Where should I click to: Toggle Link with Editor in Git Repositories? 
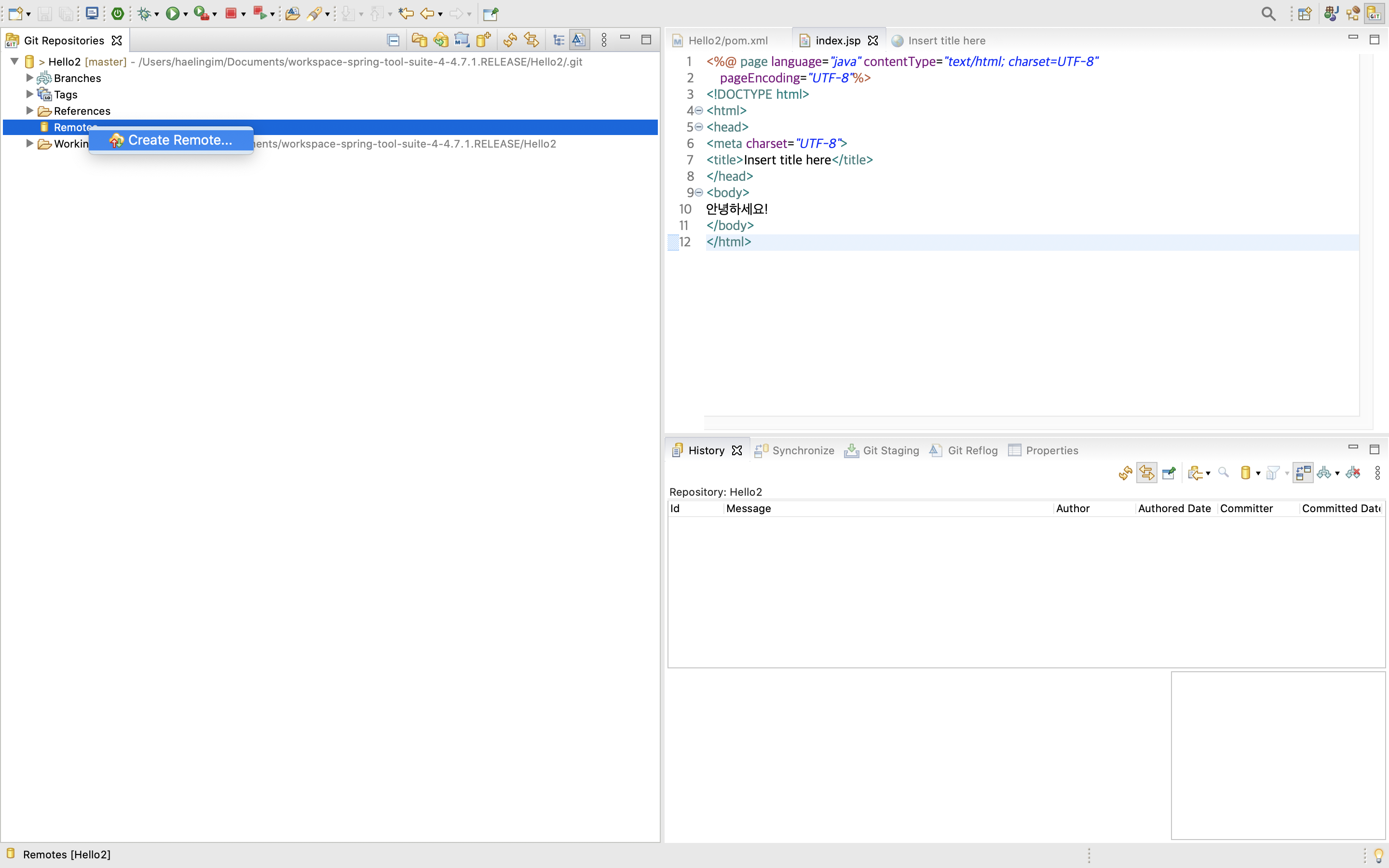(x=531, y=40)
